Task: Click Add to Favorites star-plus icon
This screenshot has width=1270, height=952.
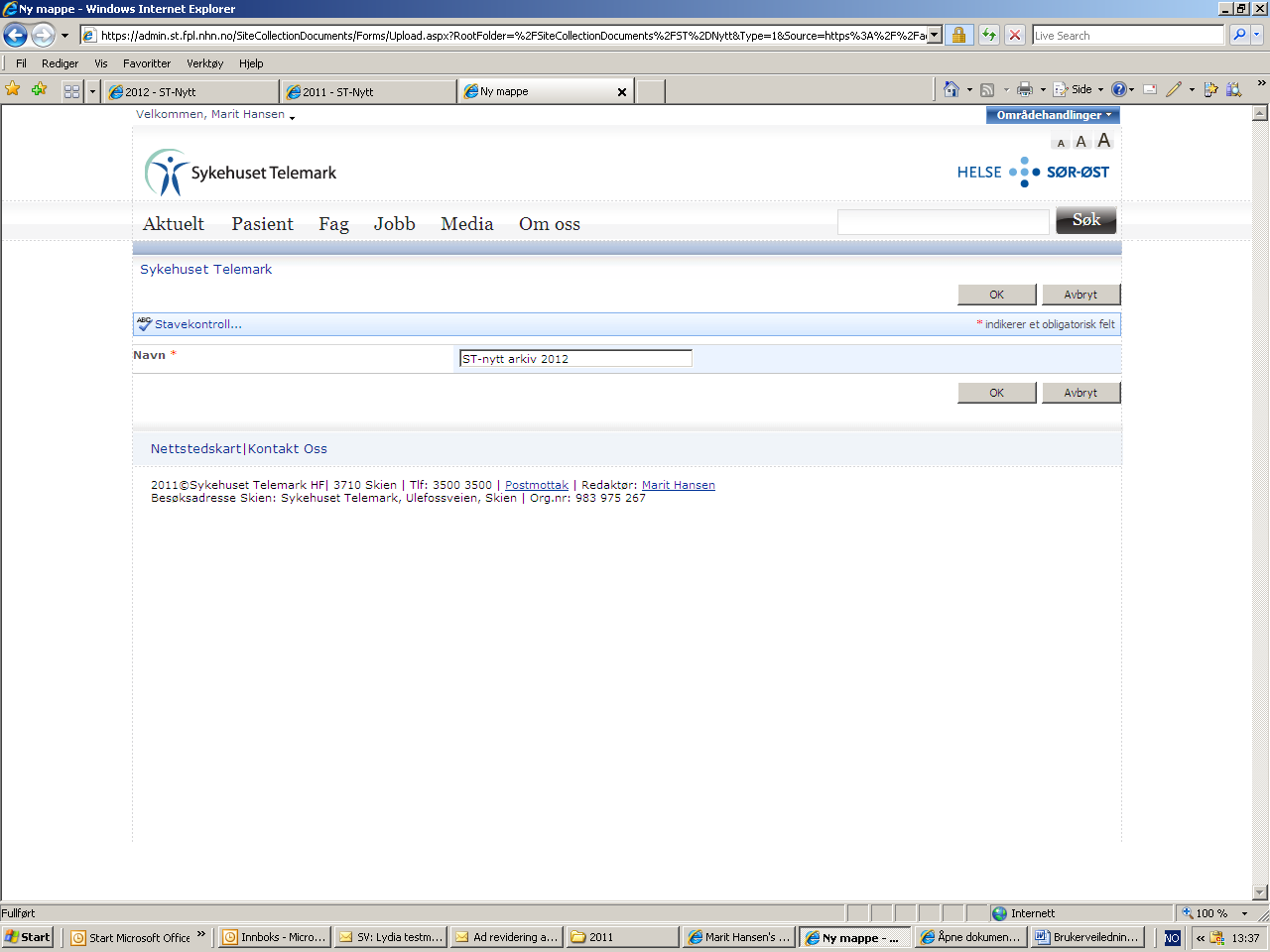Action: pos(40,89)
